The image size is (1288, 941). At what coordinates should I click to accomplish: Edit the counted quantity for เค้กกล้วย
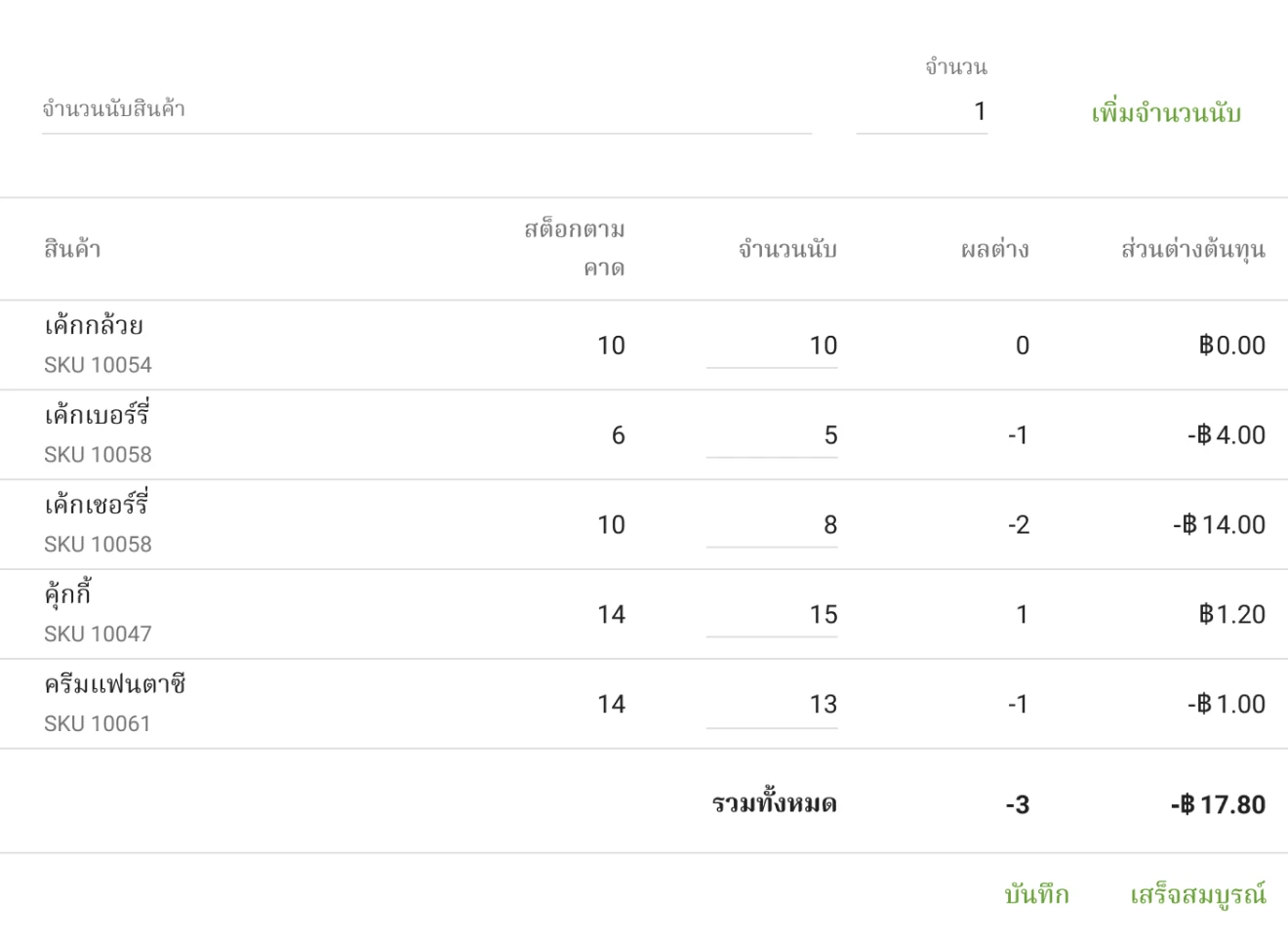pos(771,345)
